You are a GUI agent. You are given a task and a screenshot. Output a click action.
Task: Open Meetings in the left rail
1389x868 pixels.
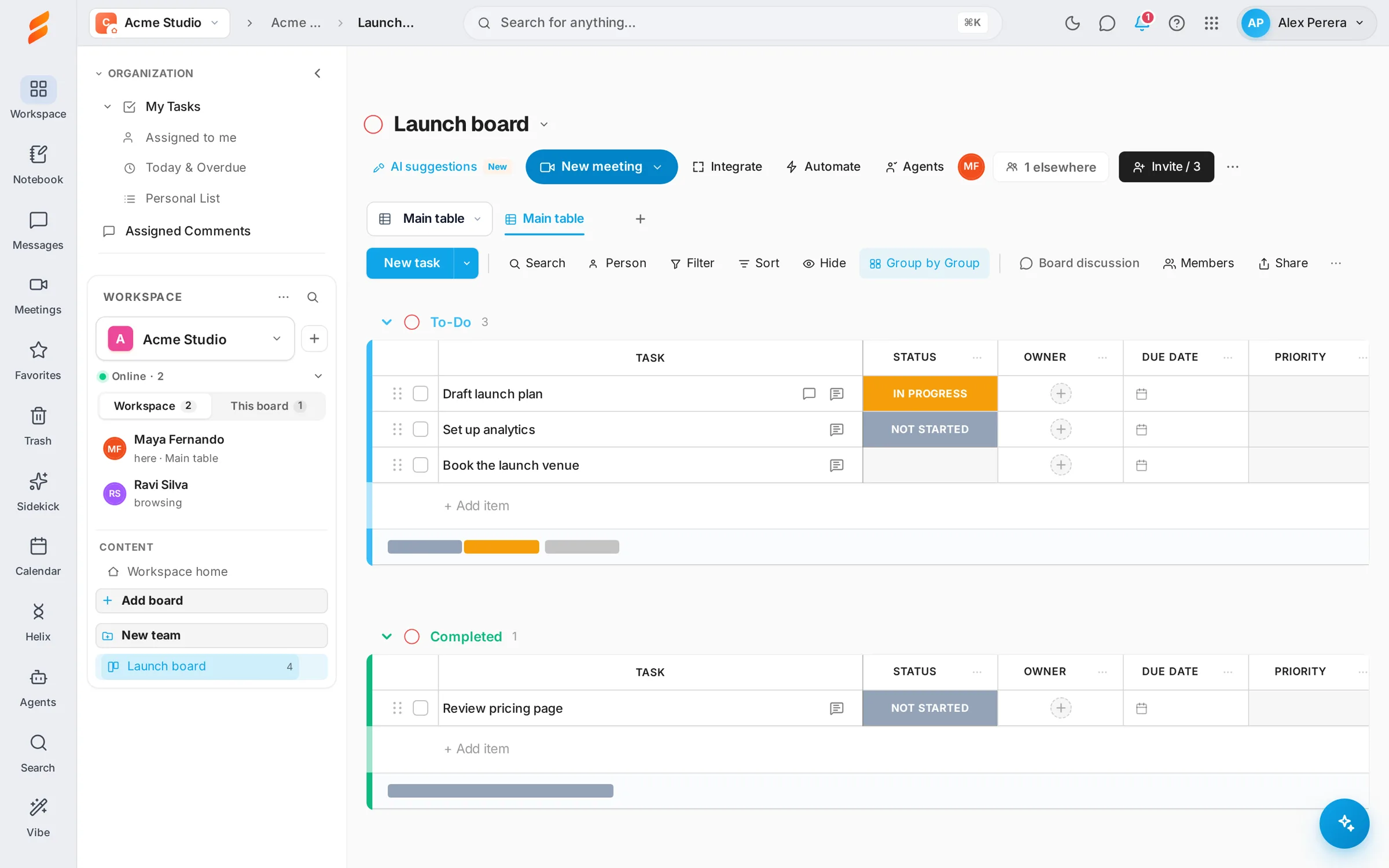coord(38,295)
